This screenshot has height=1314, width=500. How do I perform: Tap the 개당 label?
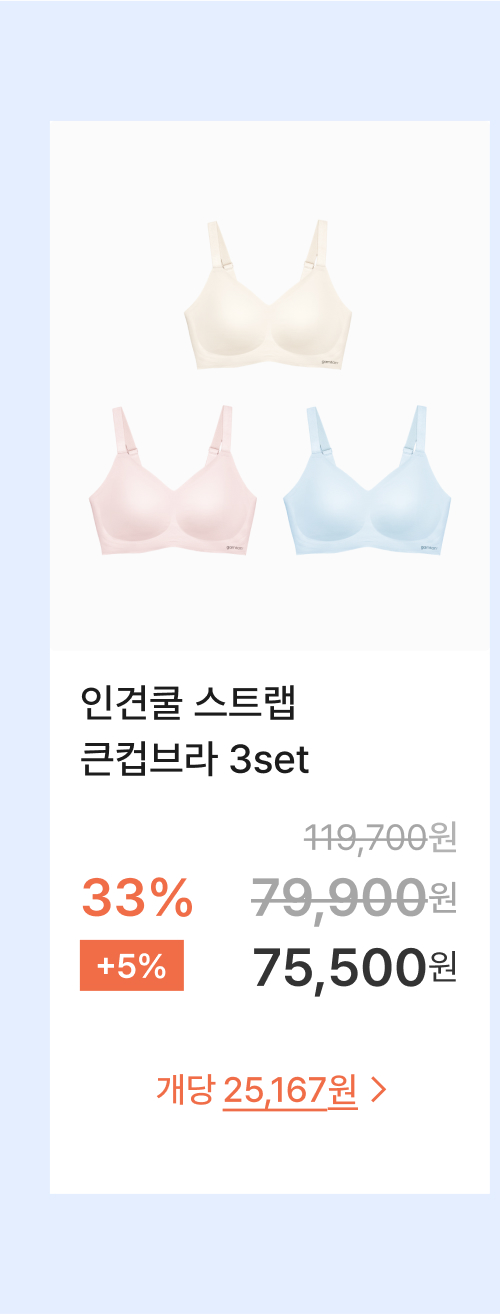[185, 1090]
